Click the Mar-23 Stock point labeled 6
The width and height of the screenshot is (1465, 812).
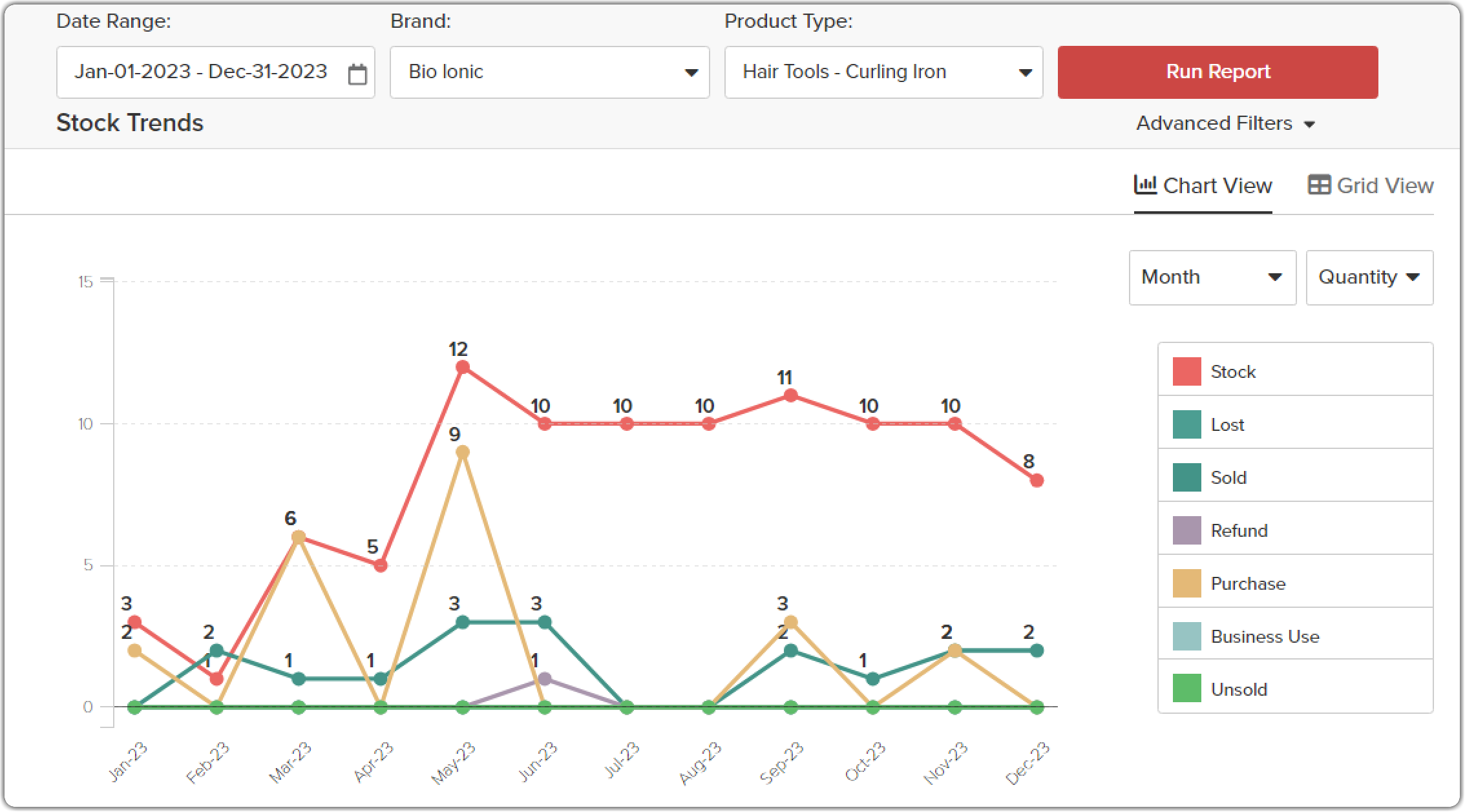[x=299, y=537]
